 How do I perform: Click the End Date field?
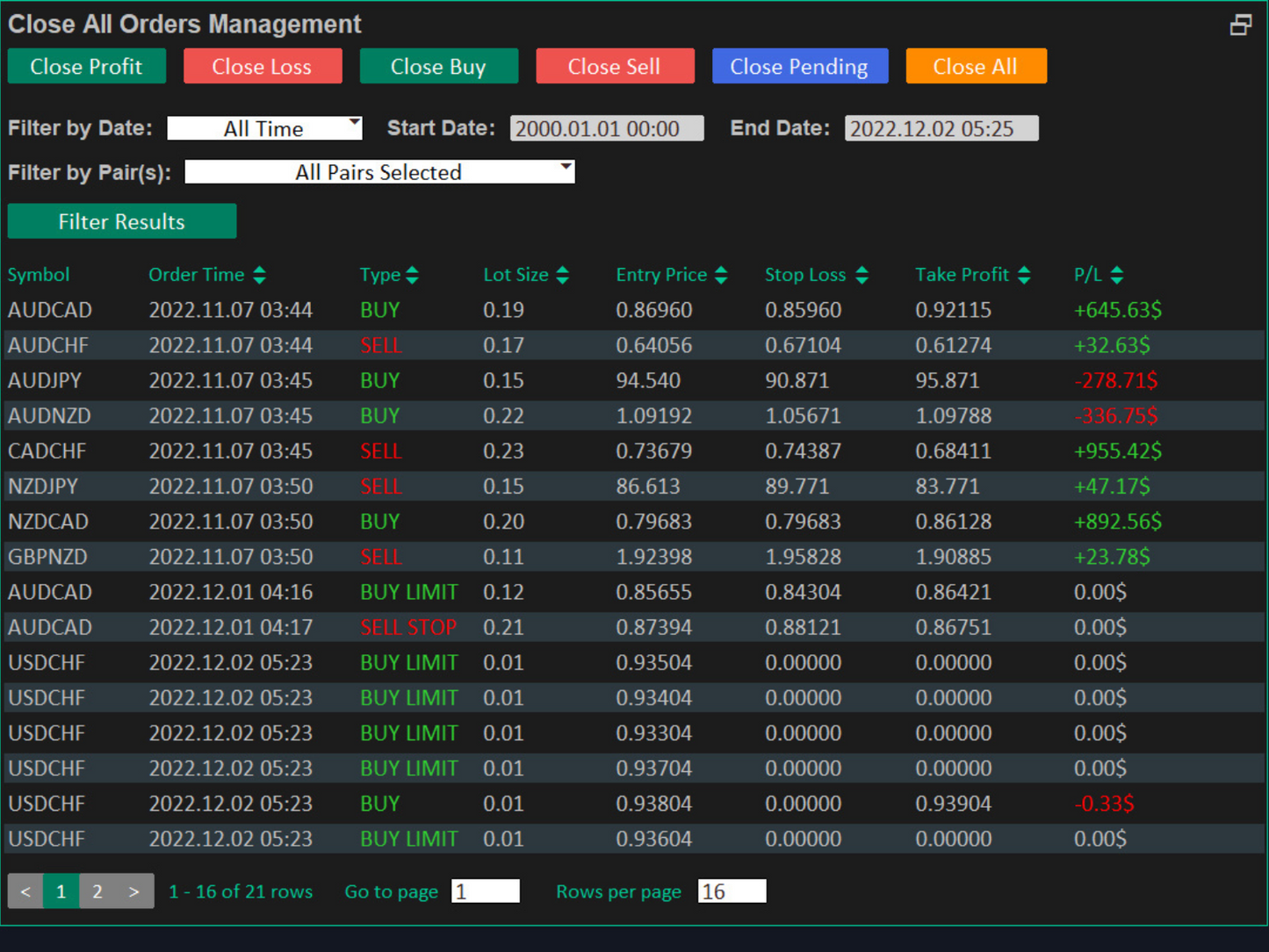coord(941,128)
